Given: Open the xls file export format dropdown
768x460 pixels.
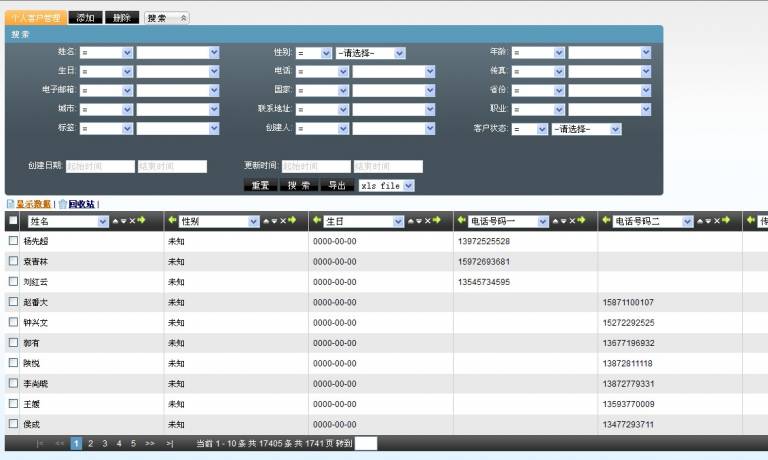Looking at the screenshot, I should tap(385, 185).
